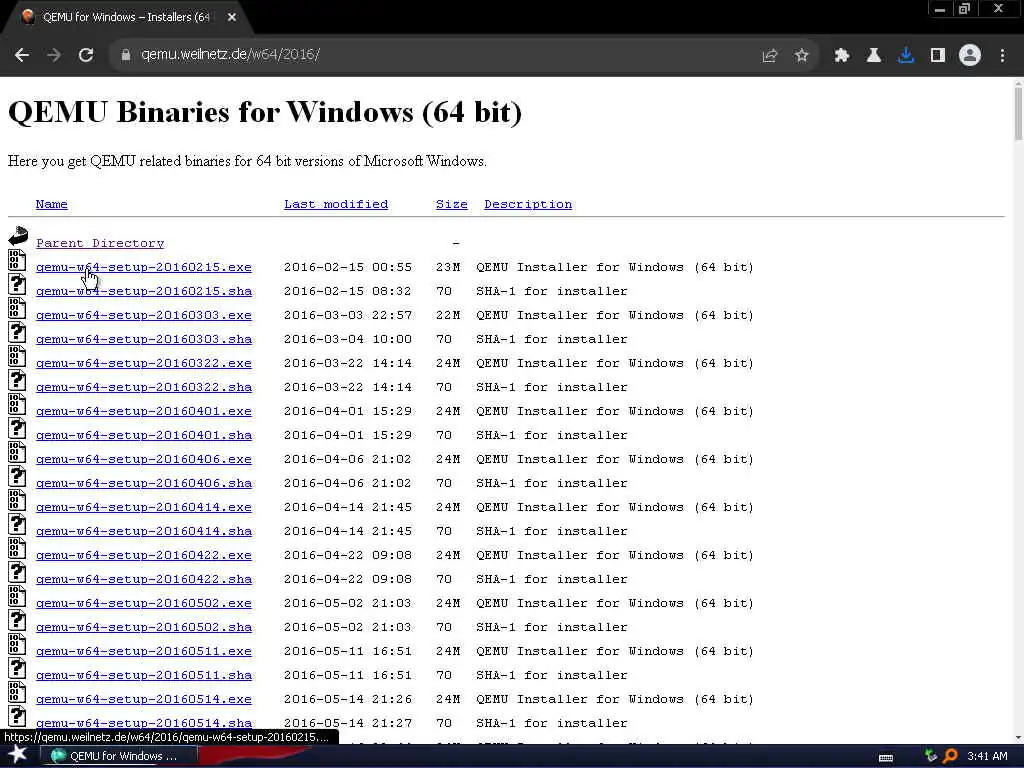Open qemu-w64-setup-20160502.sha file
This screenshot has height=768, width=1024.
point(144,628)
